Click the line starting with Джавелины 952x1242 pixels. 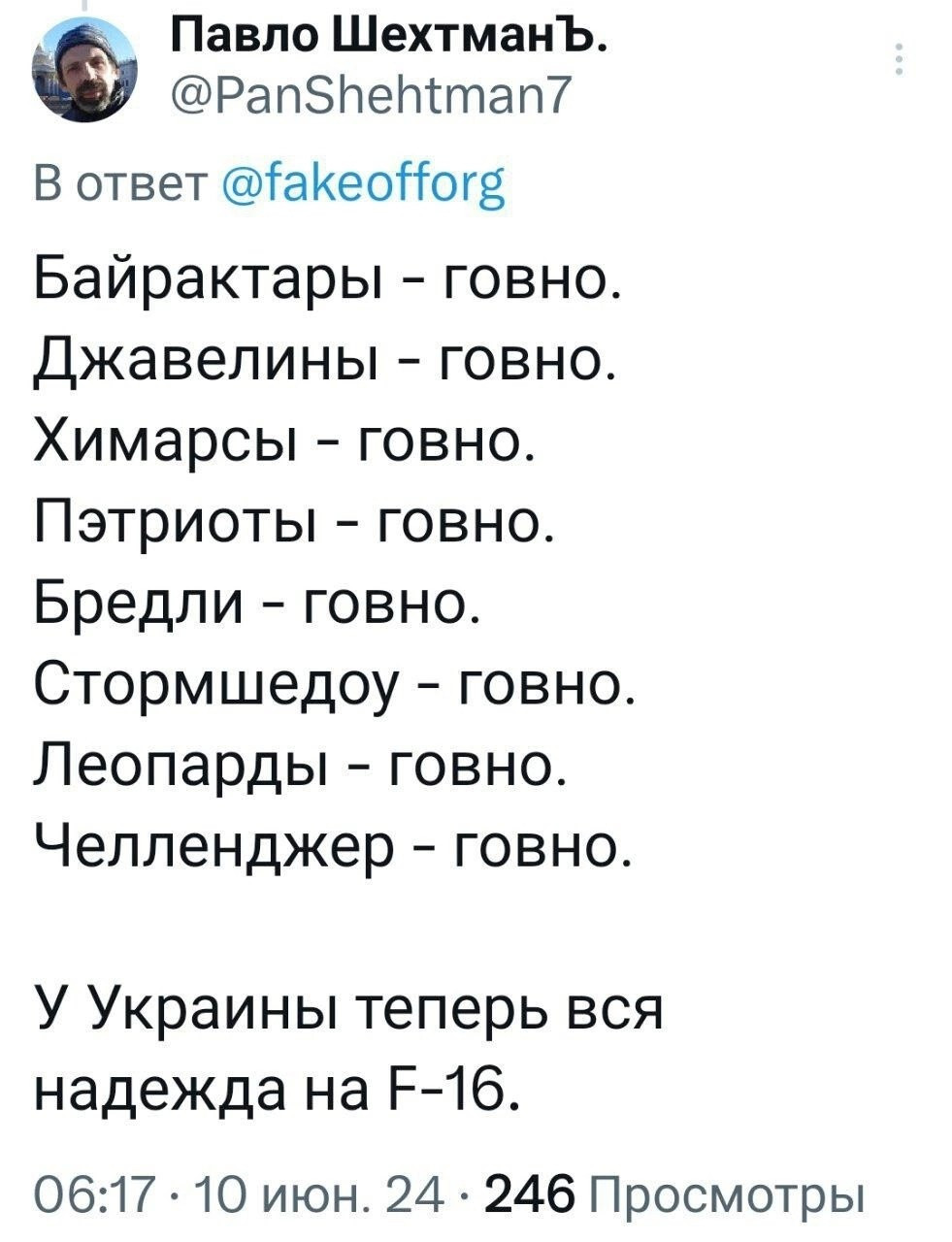click(325, 361)
